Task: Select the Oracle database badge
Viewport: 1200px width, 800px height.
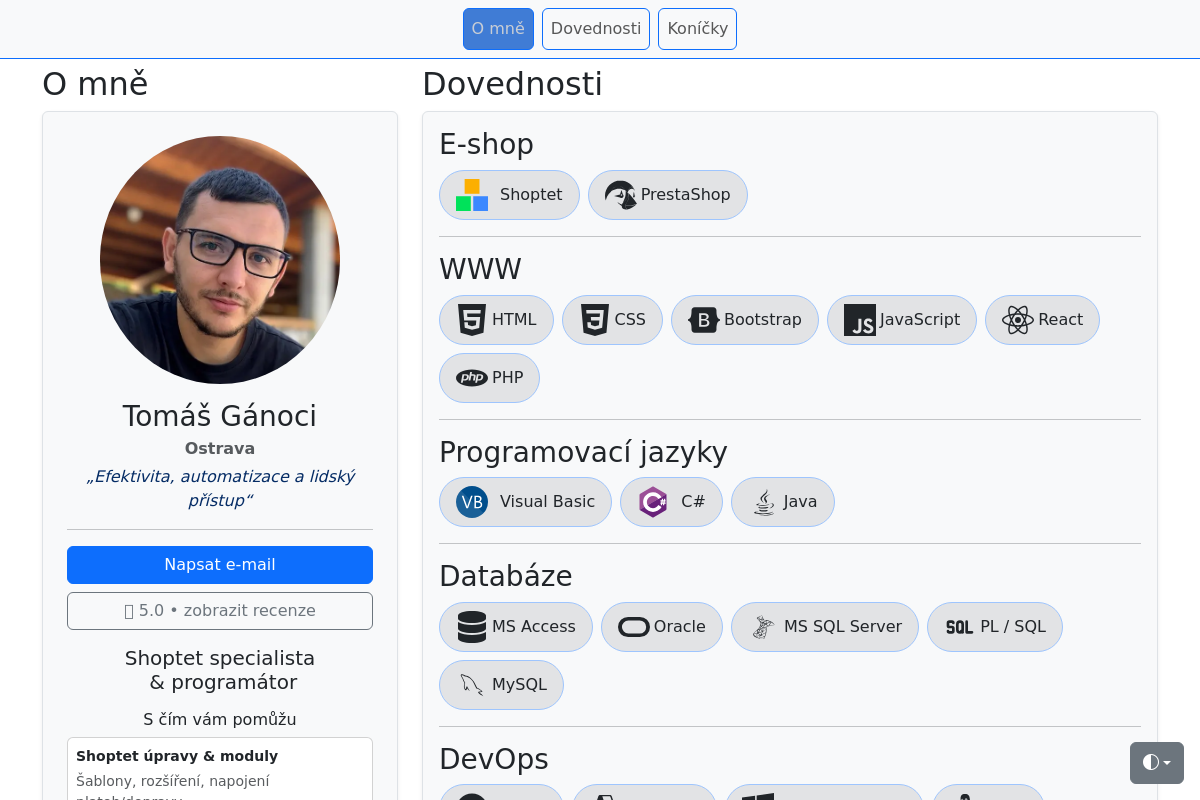Action: click(661, 626)
